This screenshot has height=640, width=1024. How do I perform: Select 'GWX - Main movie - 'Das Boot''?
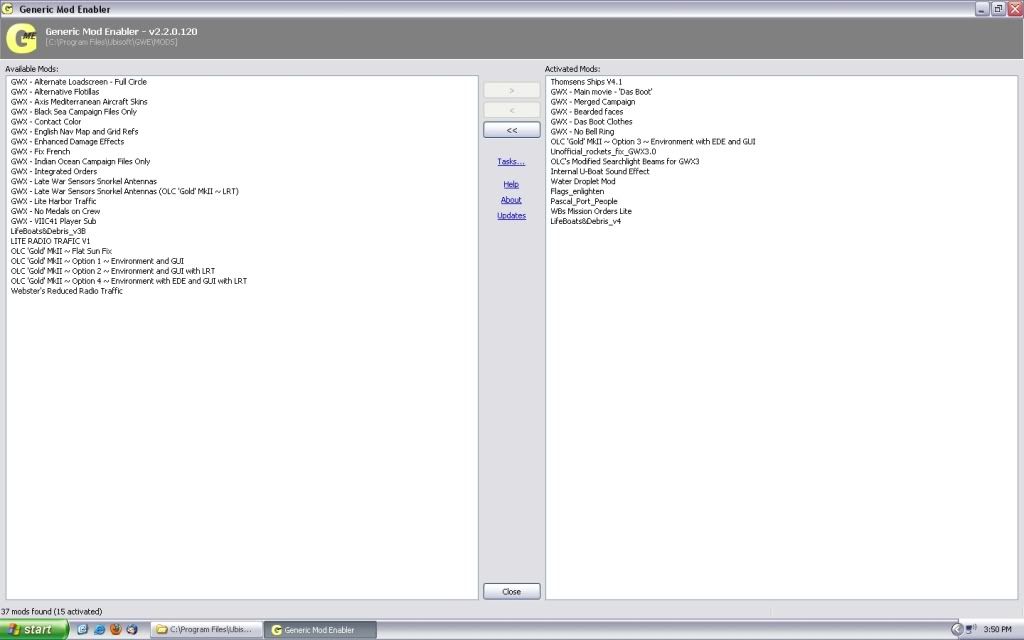[601, 92]
